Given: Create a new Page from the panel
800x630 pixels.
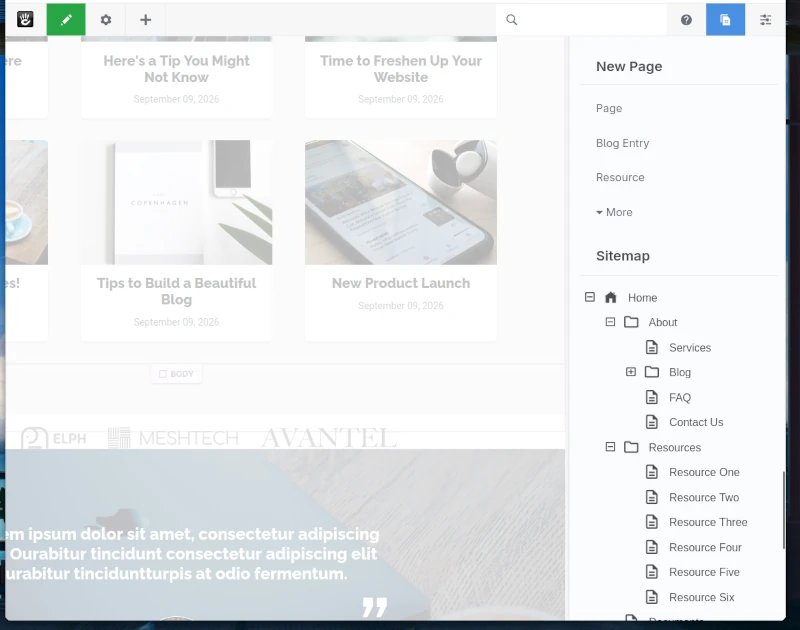Looking at the screenshot, I should click(609, 108).
